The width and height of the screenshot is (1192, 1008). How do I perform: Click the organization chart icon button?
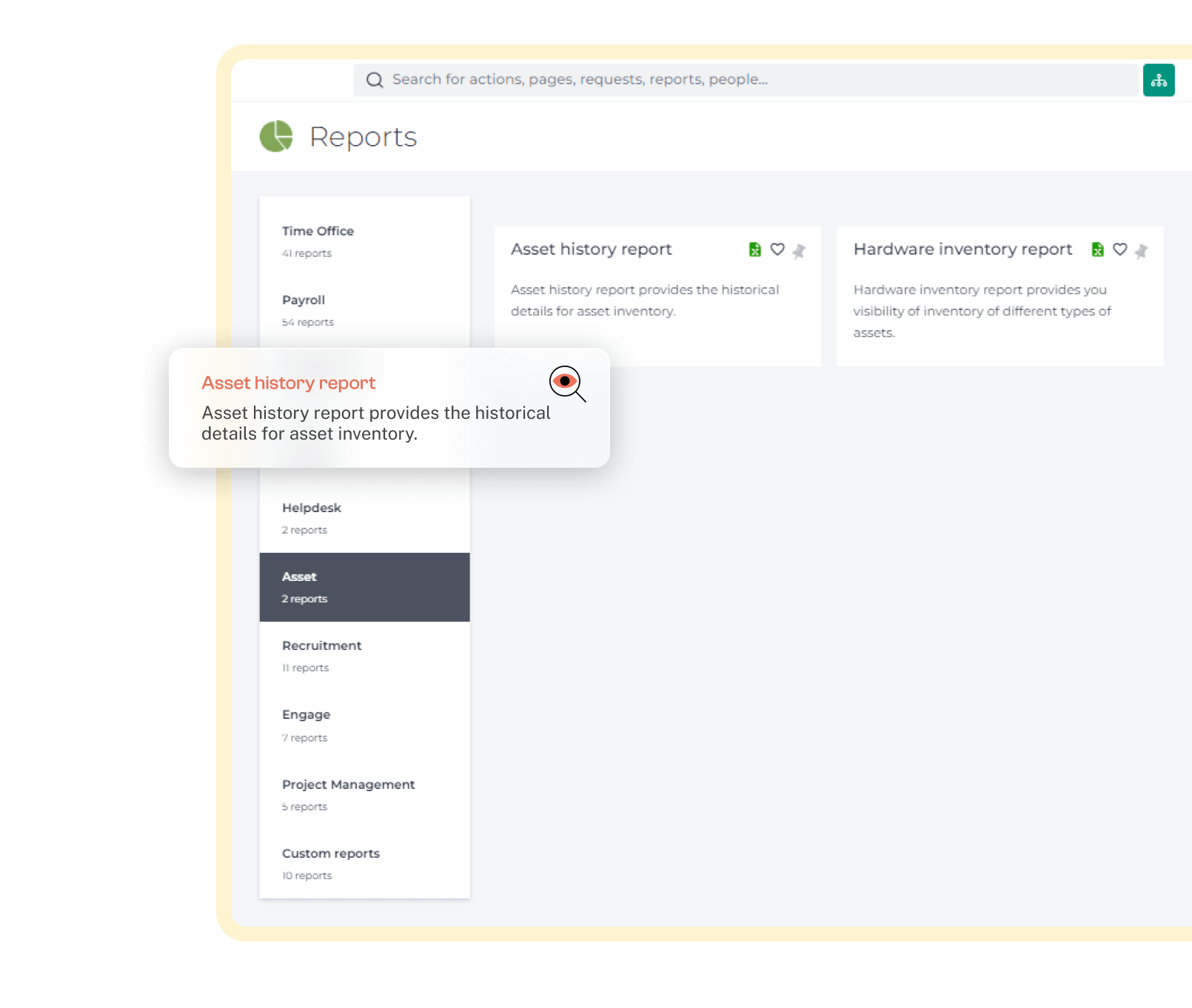(x=1158, y=80)
